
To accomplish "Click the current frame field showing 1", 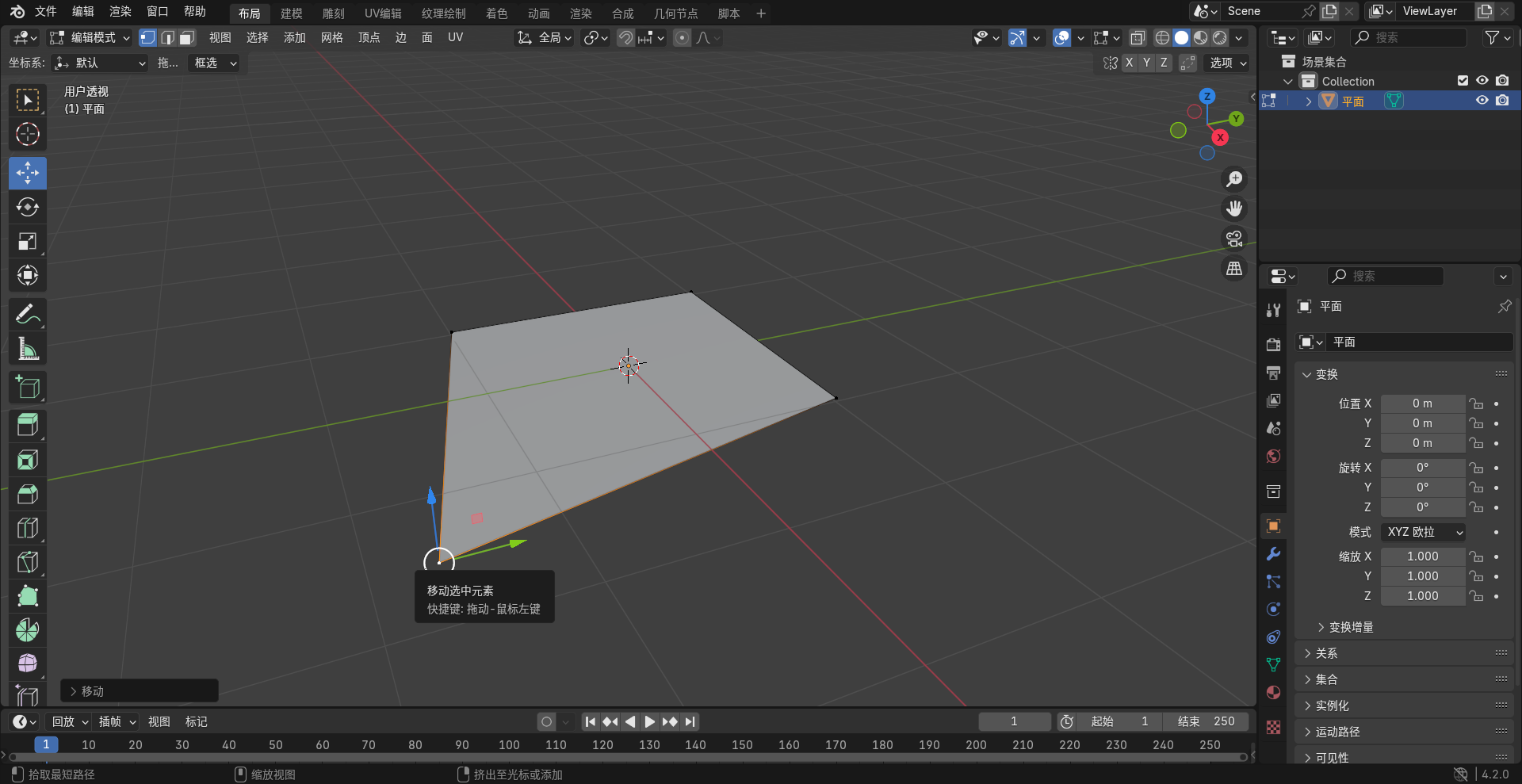I will click(1015, 721).
